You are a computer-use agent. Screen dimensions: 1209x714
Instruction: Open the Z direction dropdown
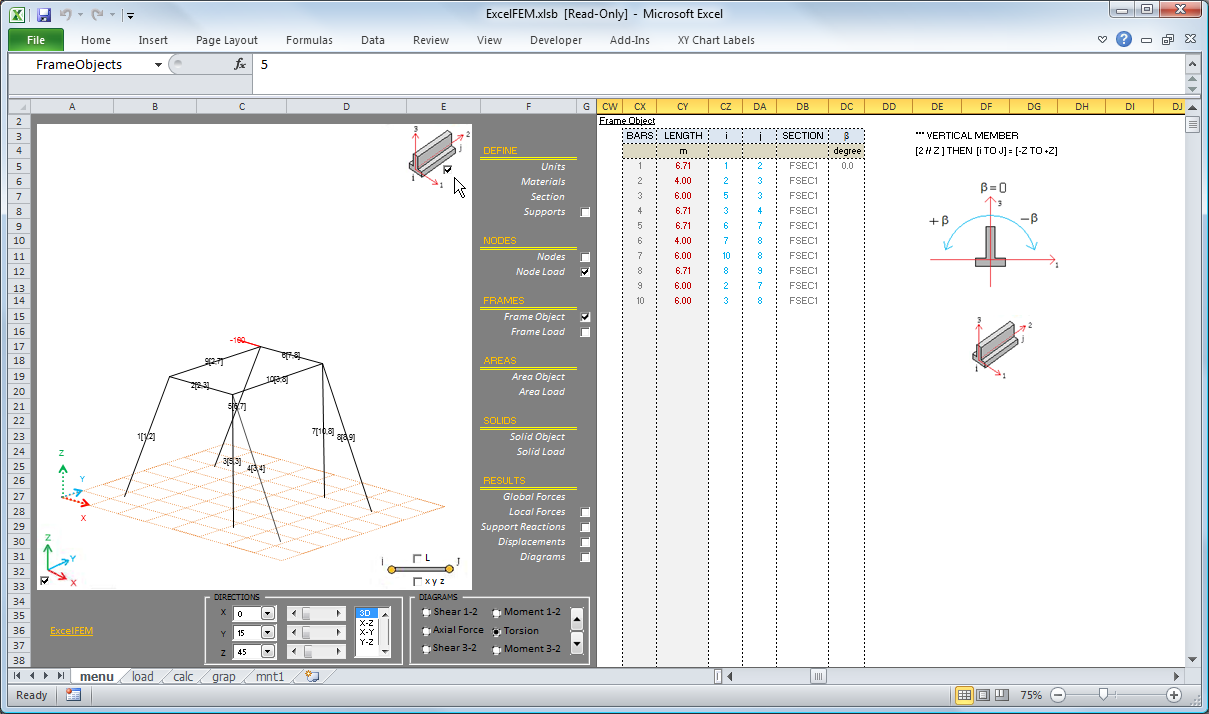tap(268, 652)
